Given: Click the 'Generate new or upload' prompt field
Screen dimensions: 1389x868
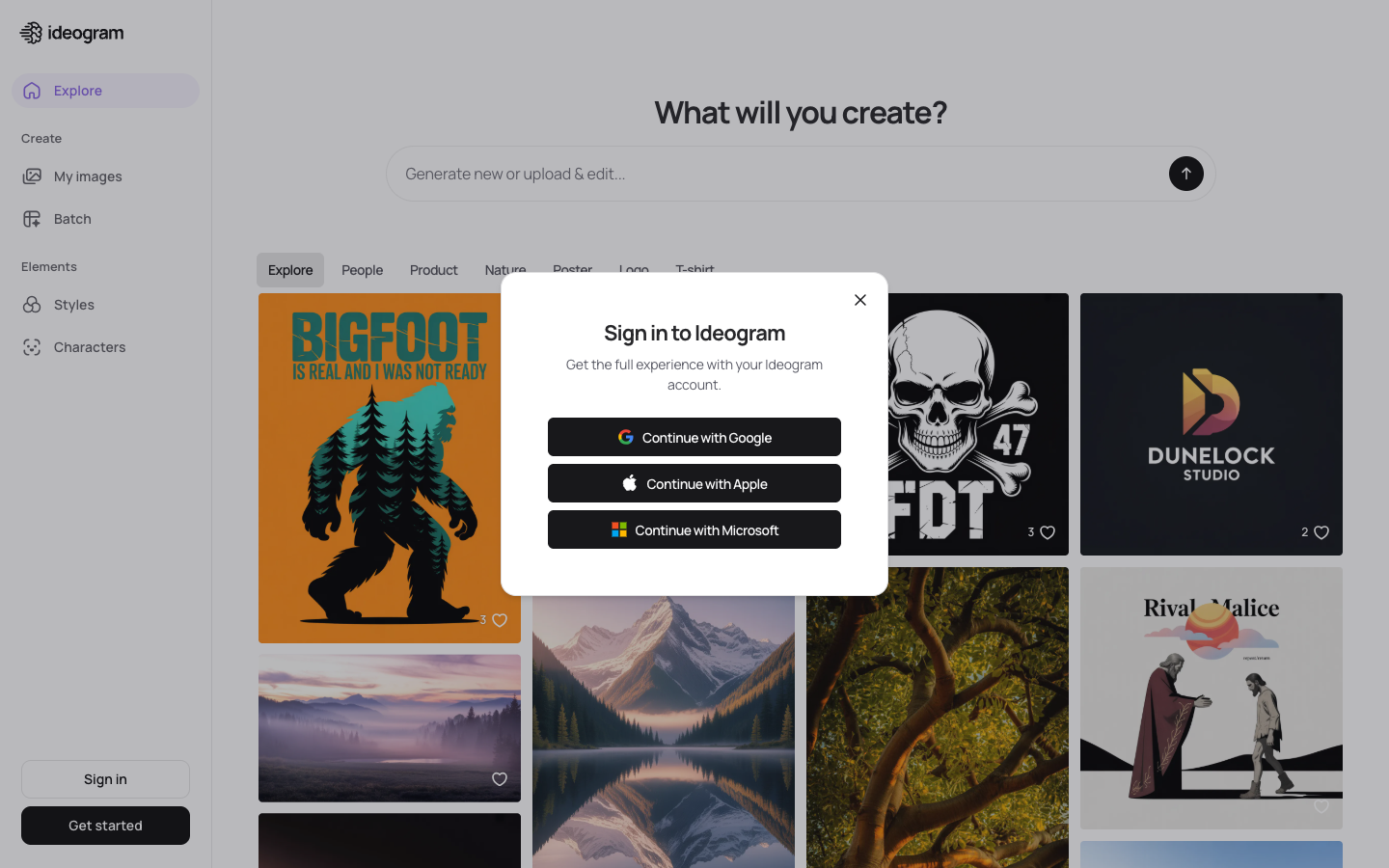Looking at the screenshot, I should tap(675, 174).
